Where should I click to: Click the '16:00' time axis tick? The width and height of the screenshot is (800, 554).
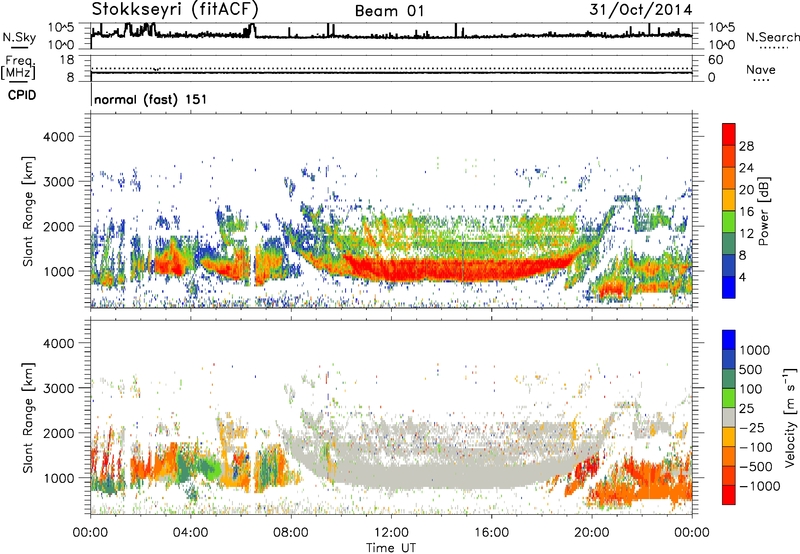click(x=491, y=533)
